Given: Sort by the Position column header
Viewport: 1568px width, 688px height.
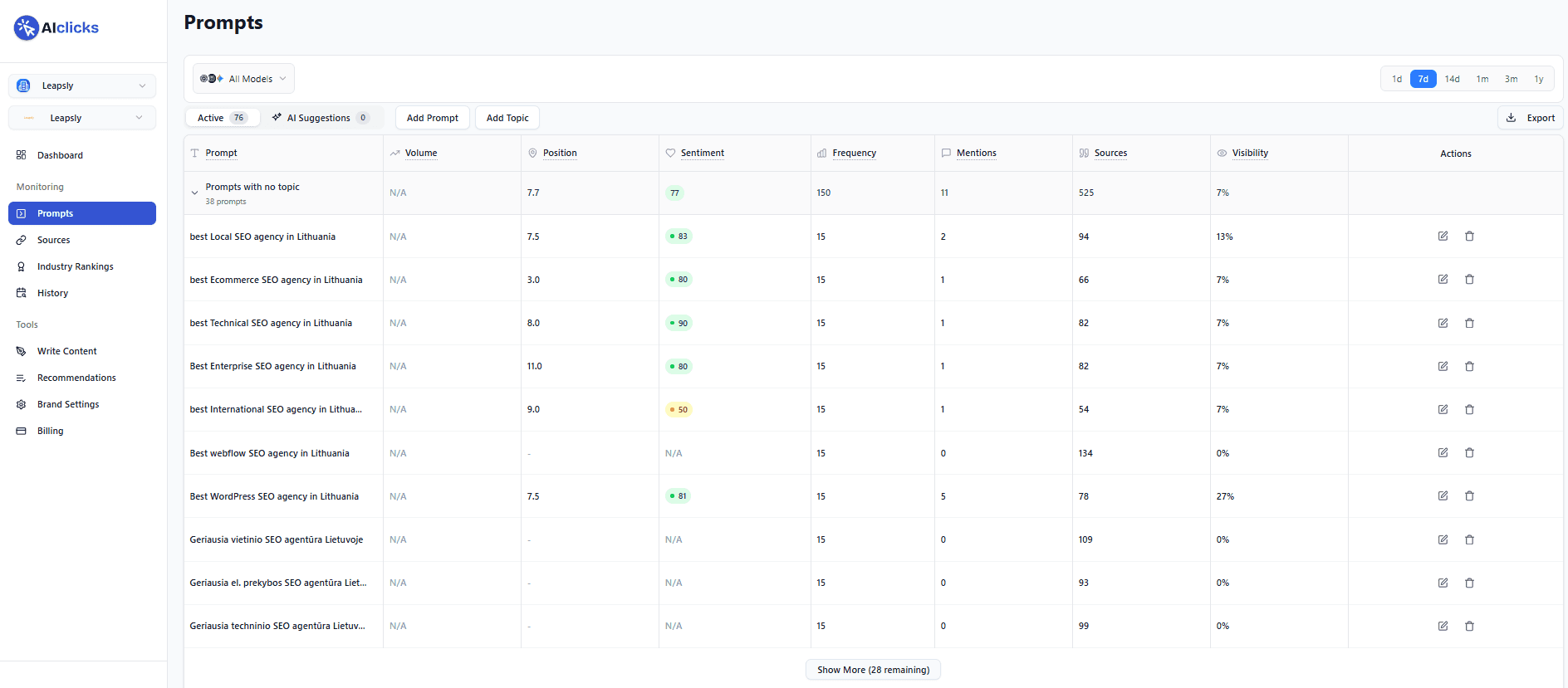Looking at the screenshot, I should point(560,153).
